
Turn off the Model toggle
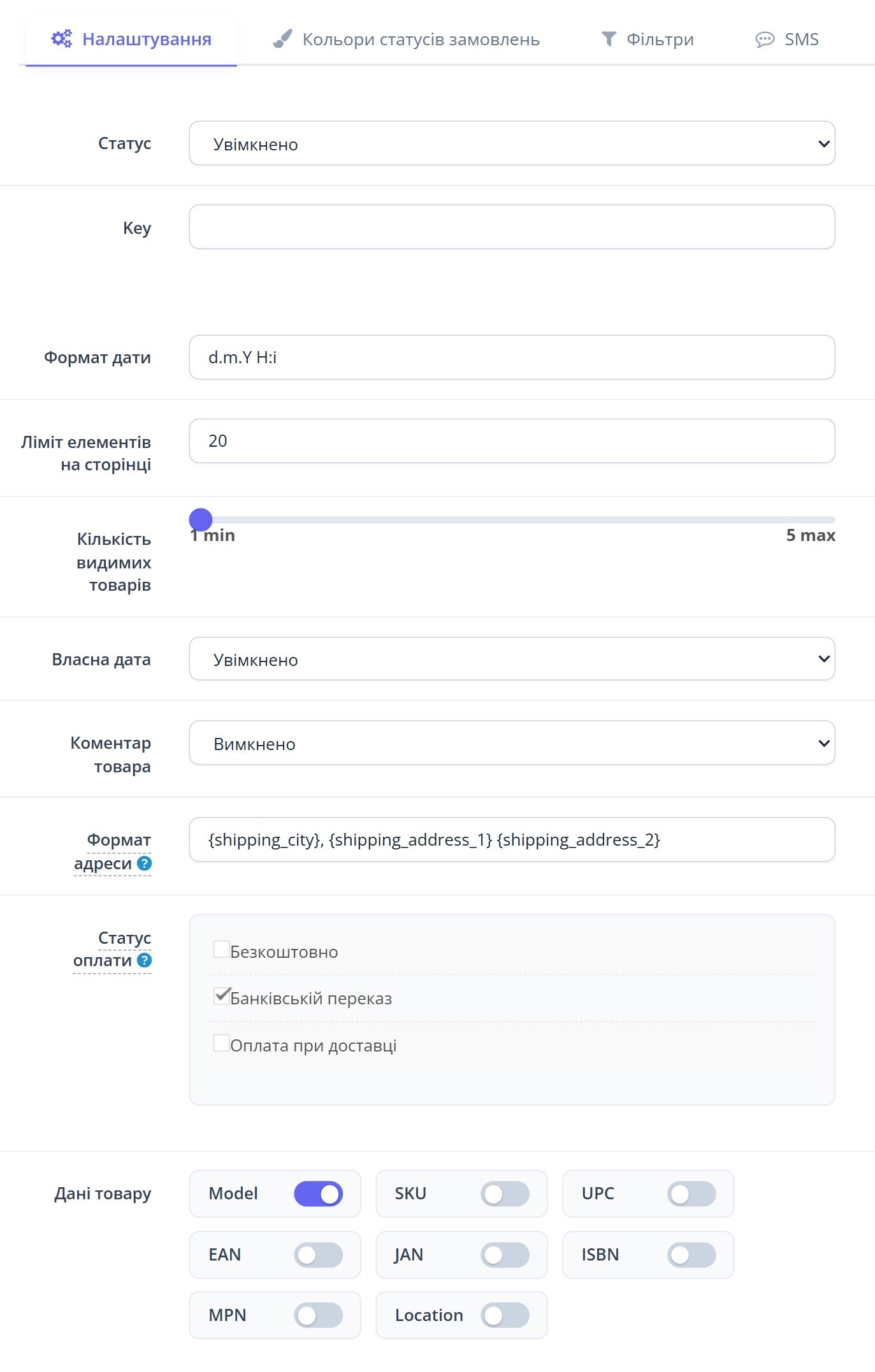click(318, 1194)
